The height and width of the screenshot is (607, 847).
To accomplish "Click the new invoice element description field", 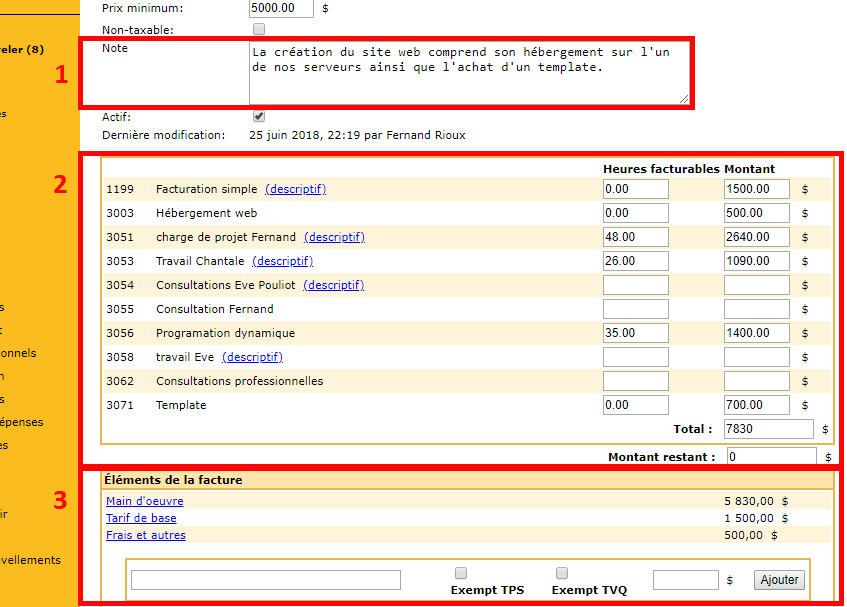I will tap(265, 580).
